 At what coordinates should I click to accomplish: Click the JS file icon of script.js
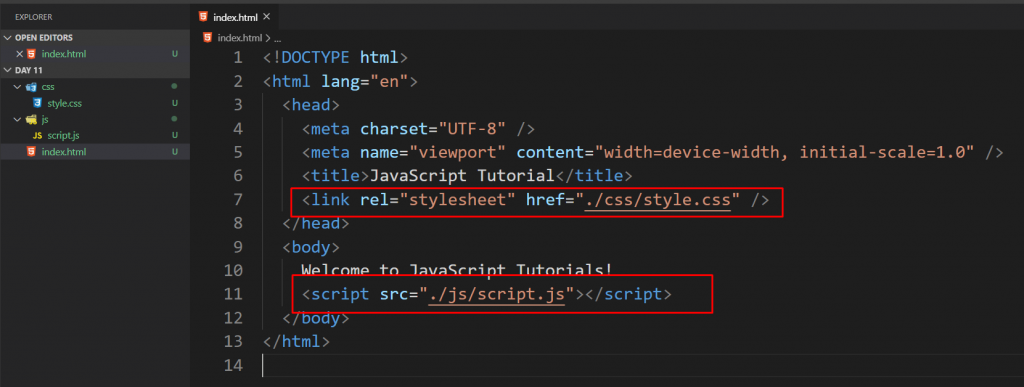tap(37, 136)
